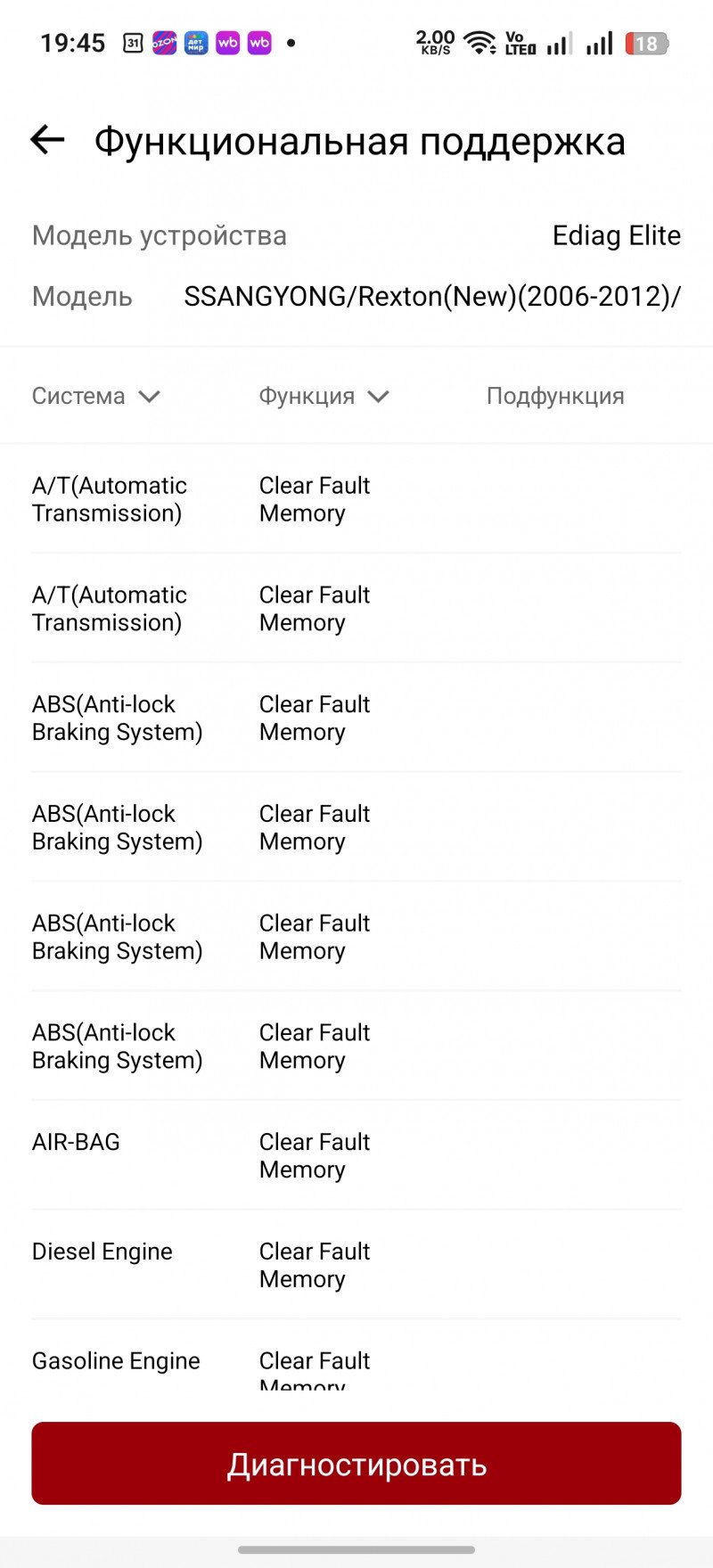Tap the bottom navigation gesture handle

[356, 1549]
